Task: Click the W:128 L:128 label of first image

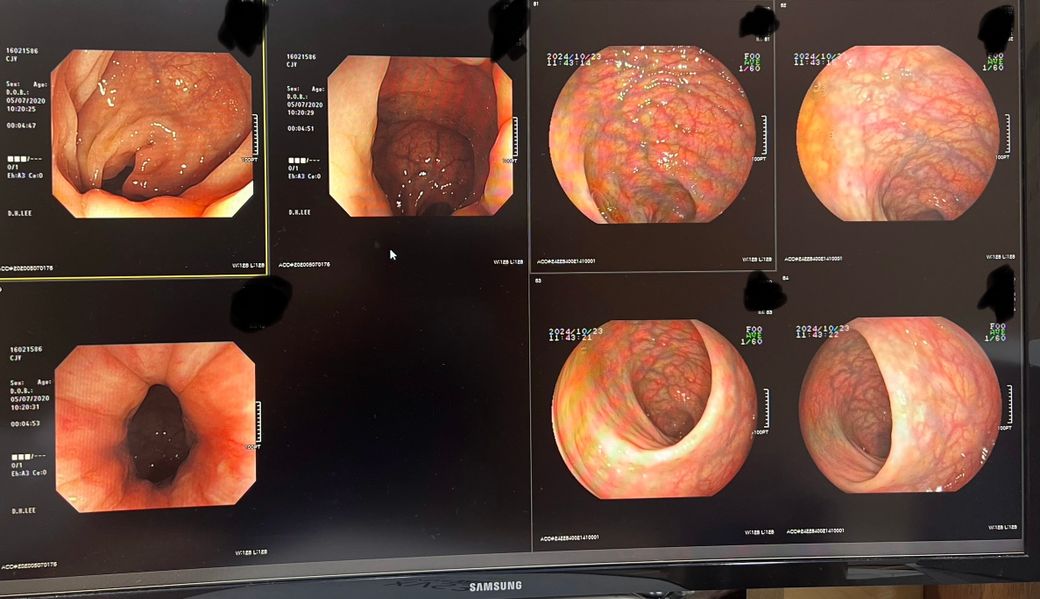Action: click(246, 266)
